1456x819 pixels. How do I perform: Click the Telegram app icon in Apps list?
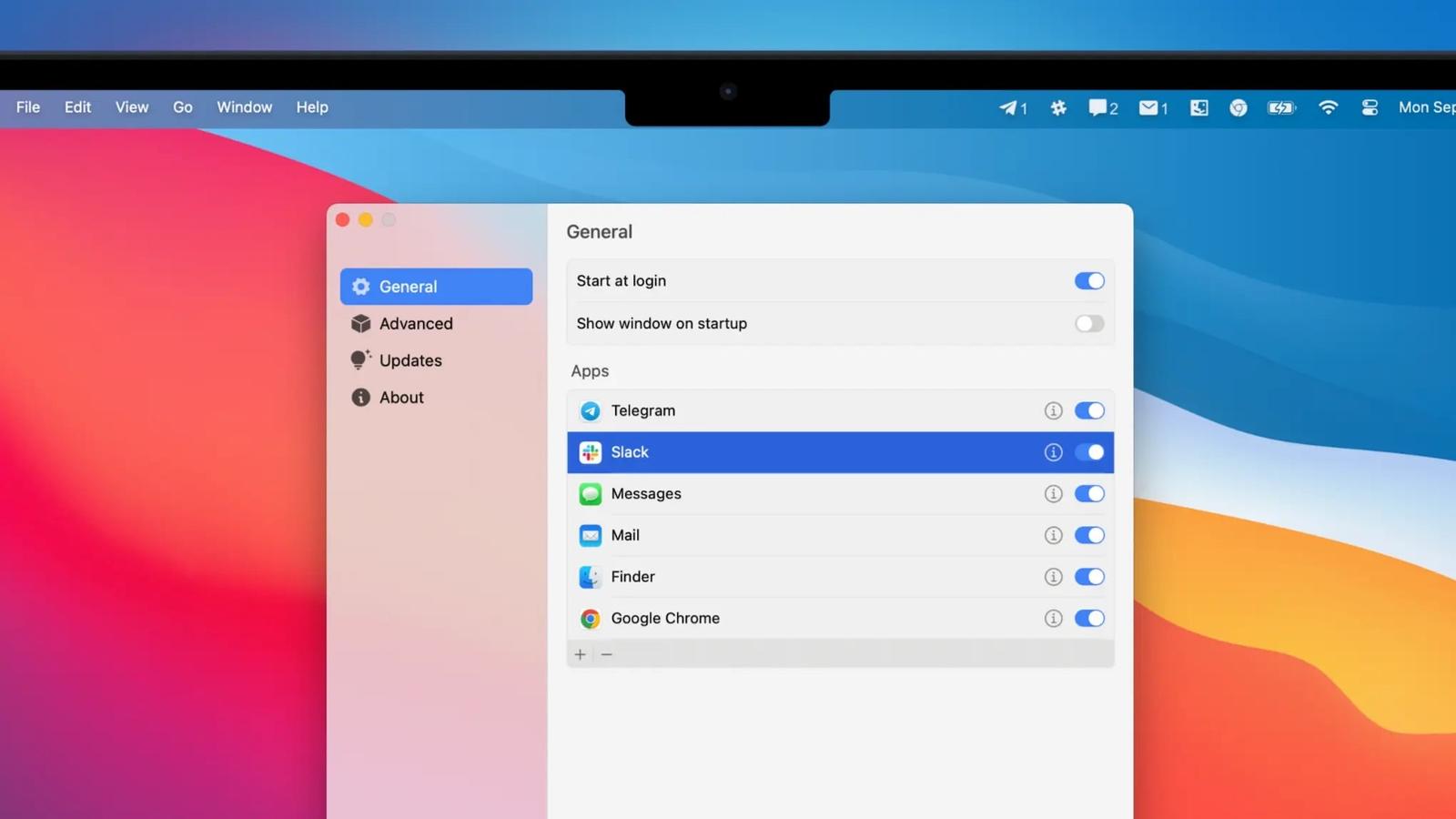click(x=591, y=411)
